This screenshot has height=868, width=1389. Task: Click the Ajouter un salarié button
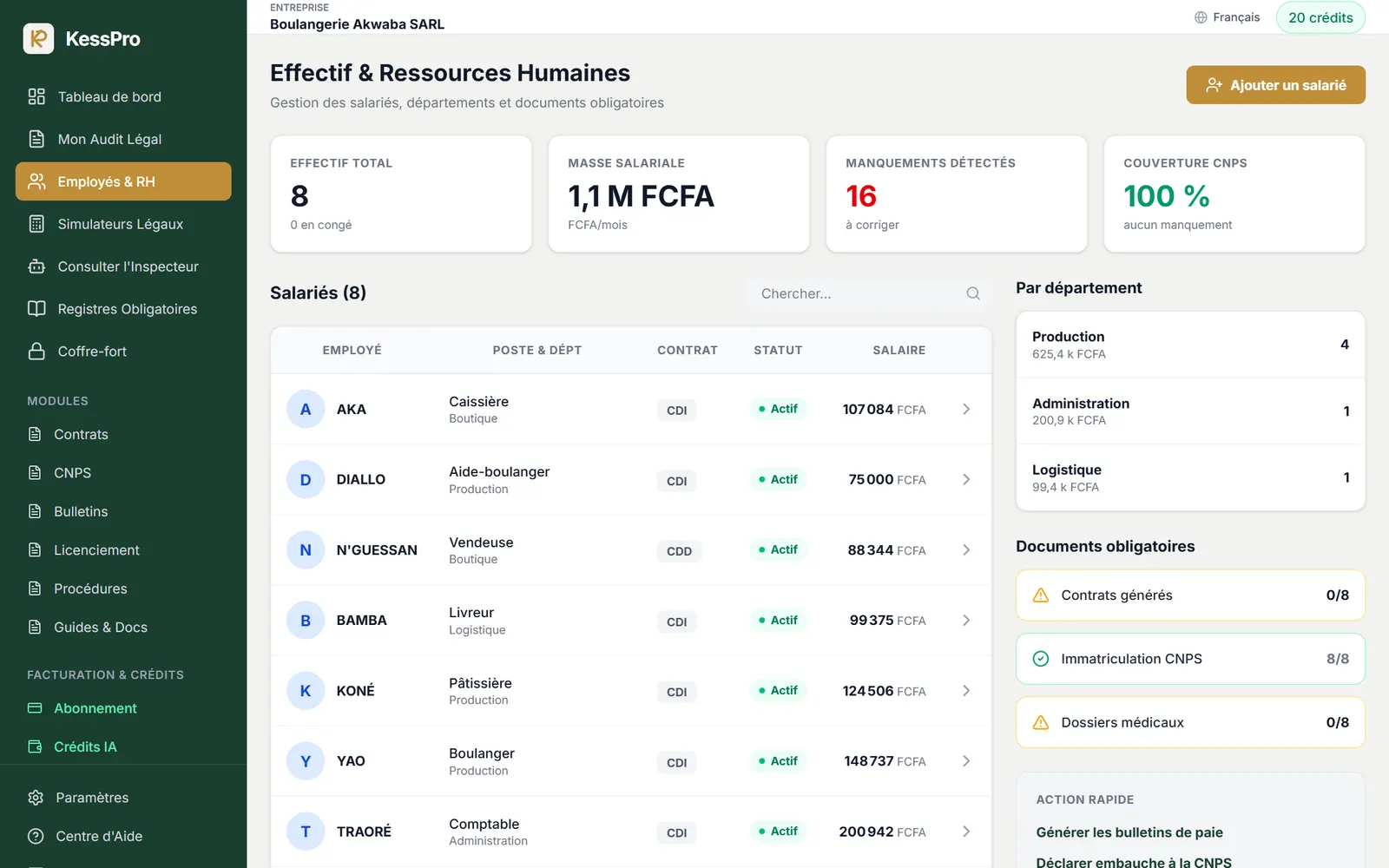[1275, 85]
